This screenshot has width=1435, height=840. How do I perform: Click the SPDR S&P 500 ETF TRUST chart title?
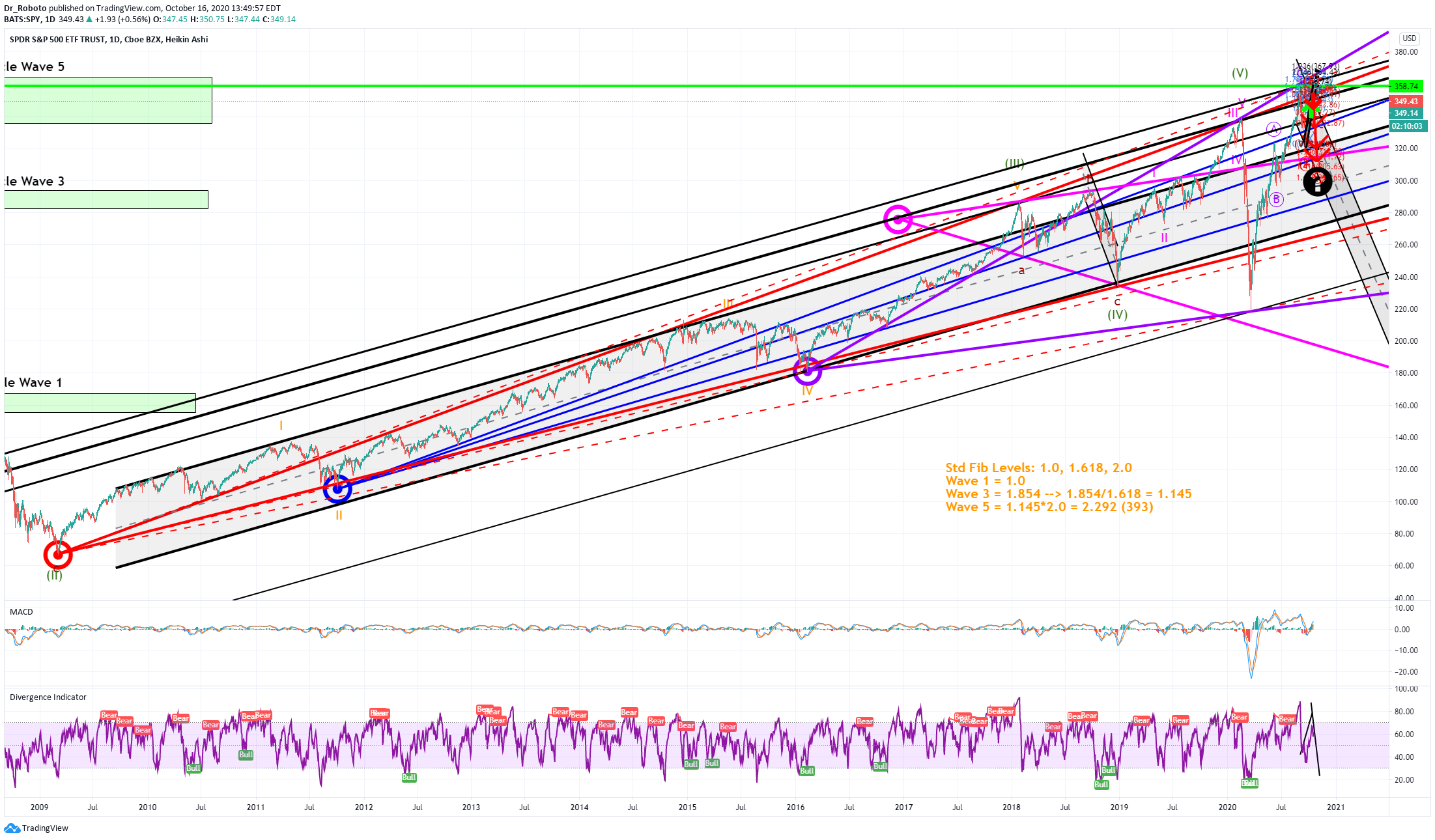109,39
